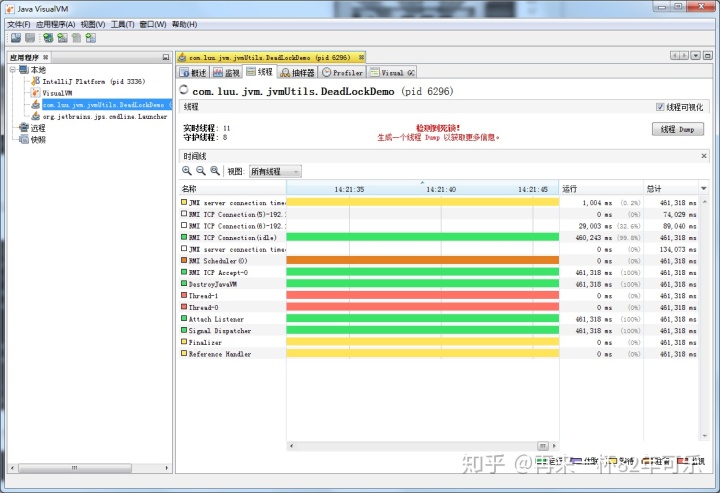Open the 文件(F) menu
Viewport: 720px width, 493px height.
pos(19,24)
